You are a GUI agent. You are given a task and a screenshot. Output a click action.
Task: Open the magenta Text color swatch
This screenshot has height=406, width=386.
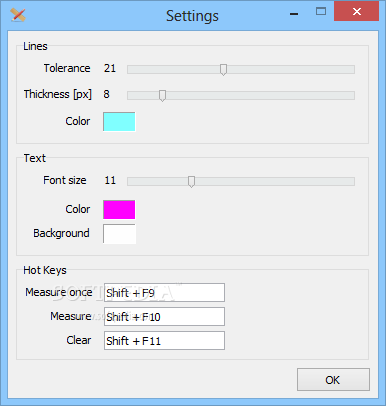pos(119,210)
